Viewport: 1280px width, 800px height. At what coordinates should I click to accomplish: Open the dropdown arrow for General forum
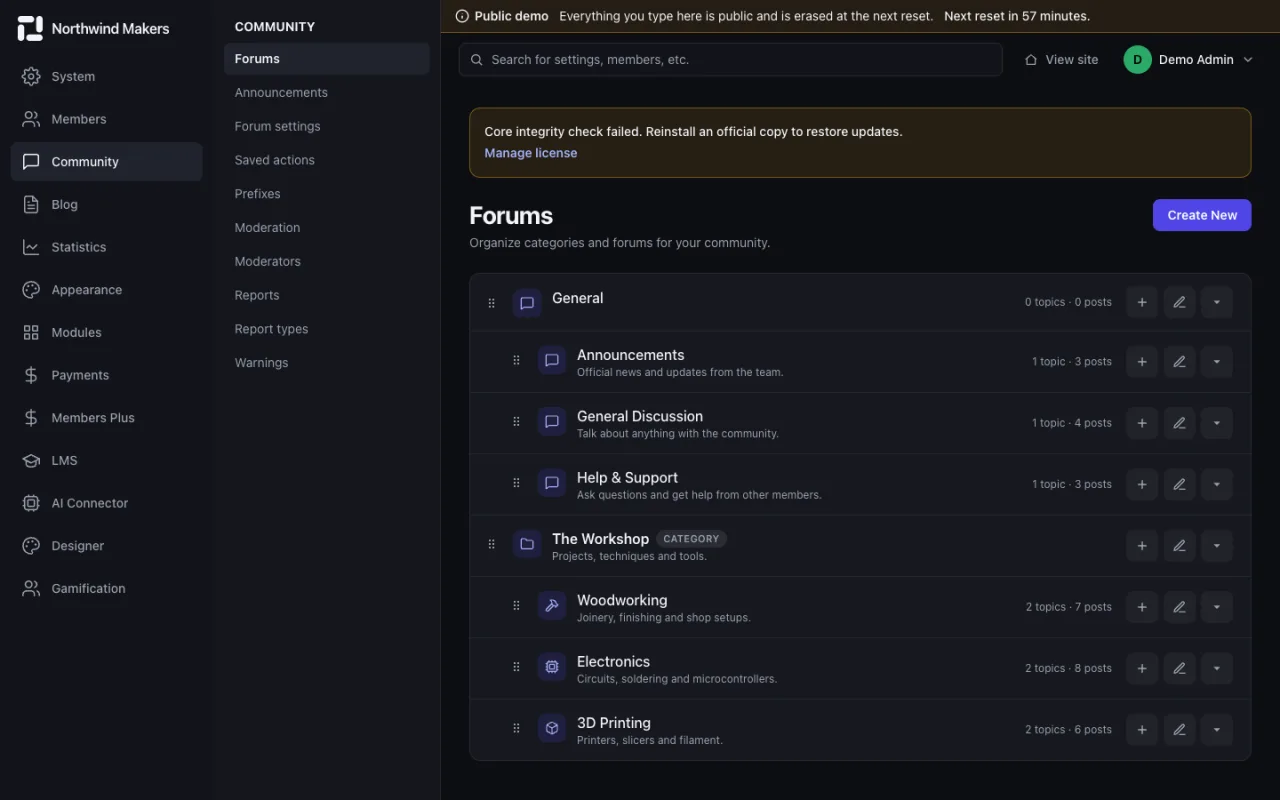tap(1217, 302)
